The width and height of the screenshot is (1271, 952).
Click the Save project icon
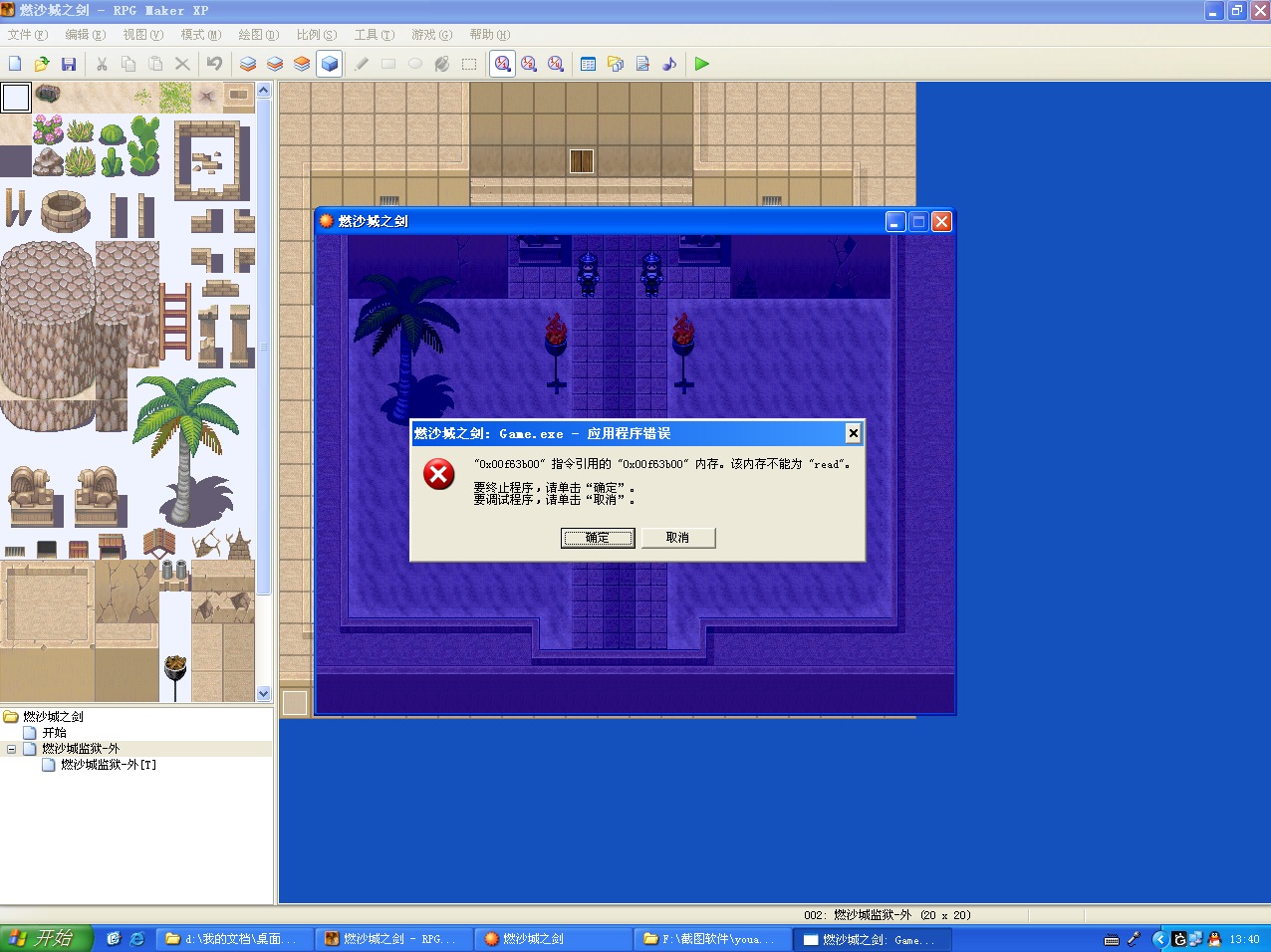point(69,64)
